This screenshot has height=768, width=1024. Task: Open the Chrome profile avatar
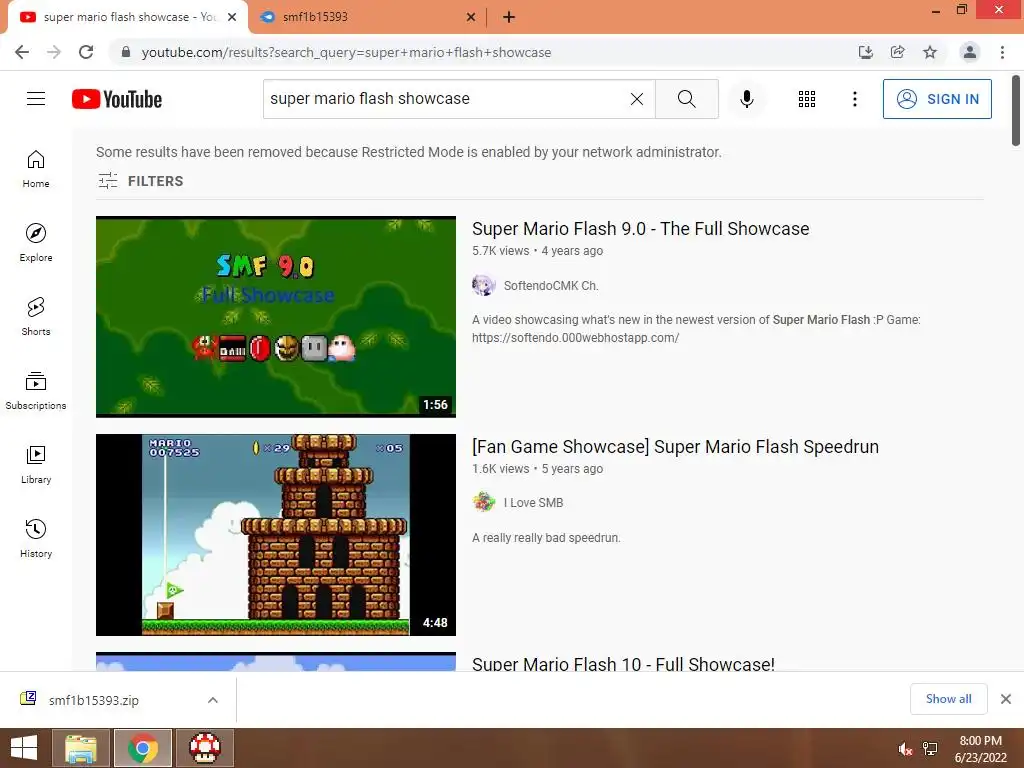pyautogui.click(x=970, y=52)
